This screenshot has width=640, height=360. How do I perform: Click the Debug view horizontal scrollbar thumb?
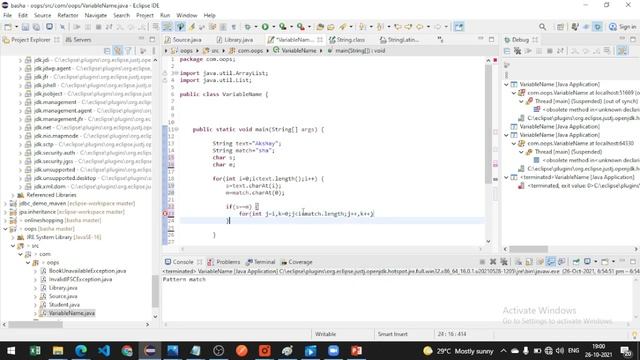pyautogui.click(x=528, y=249)
